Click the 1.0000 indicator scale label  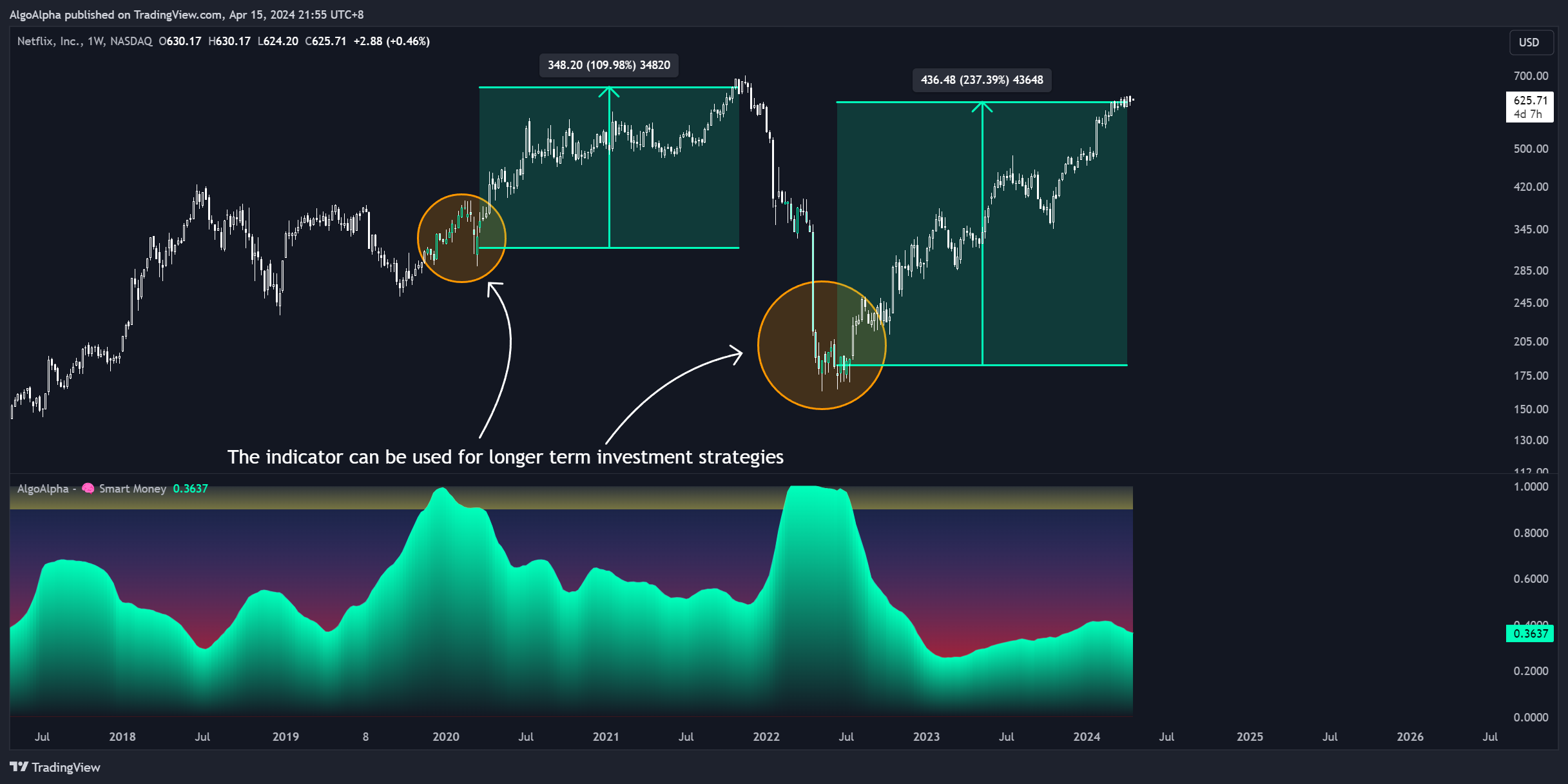coord(1531,487)
